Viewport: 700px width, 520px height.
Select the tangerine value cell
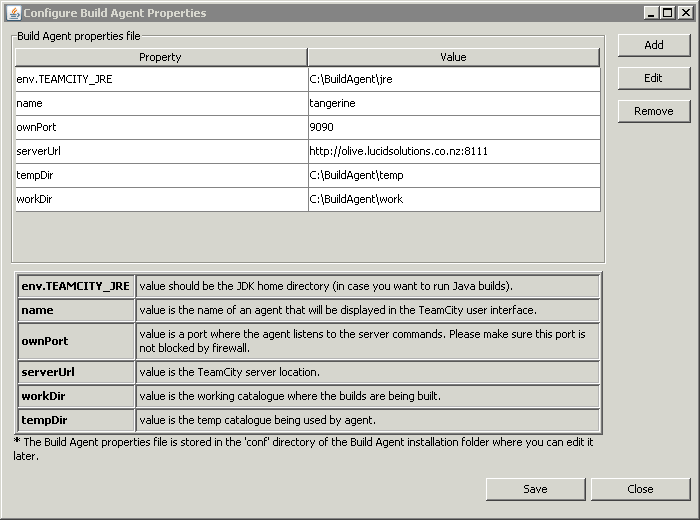point(454,104)
